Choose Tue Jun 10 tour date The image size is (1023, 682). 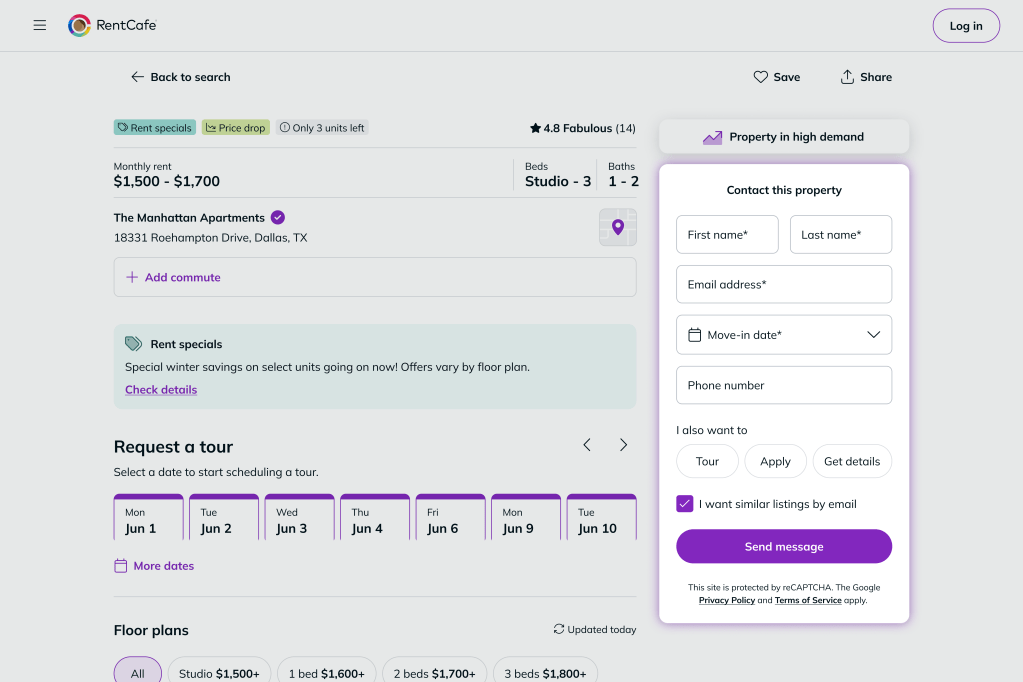602,518
